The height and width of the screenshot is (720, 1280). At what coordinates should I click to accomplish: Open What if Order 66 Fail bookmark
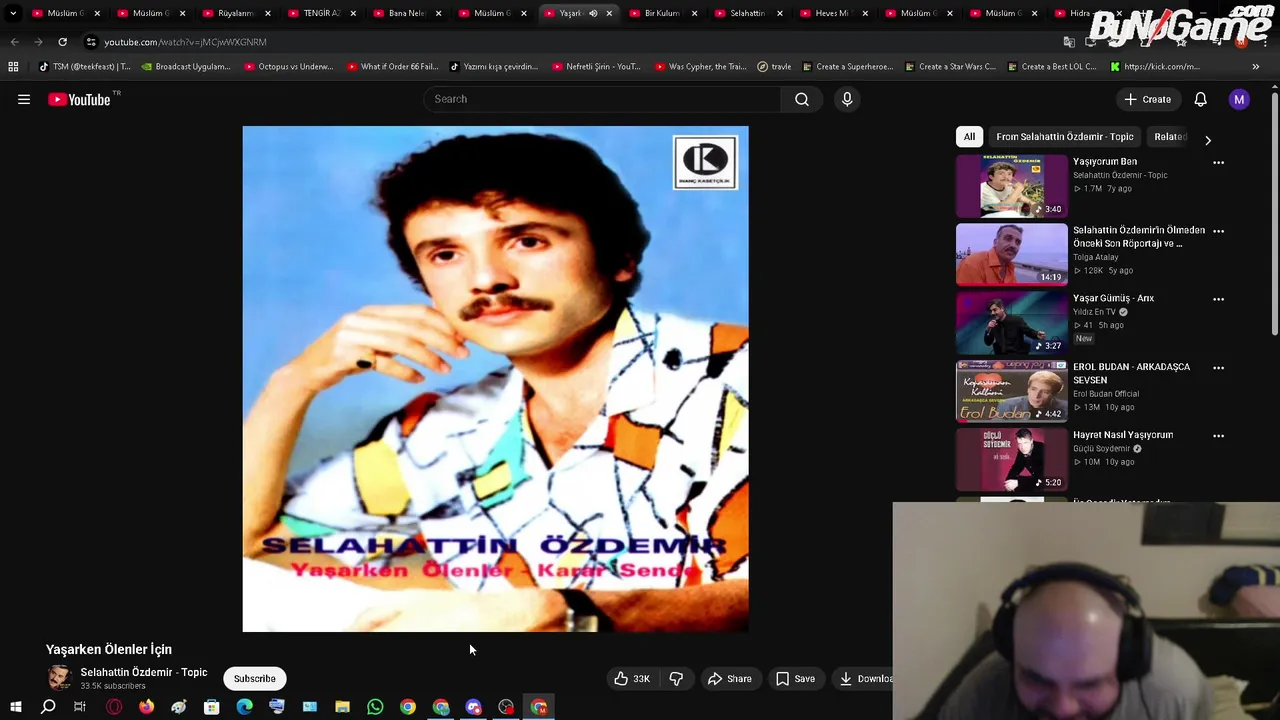point(392,67)
